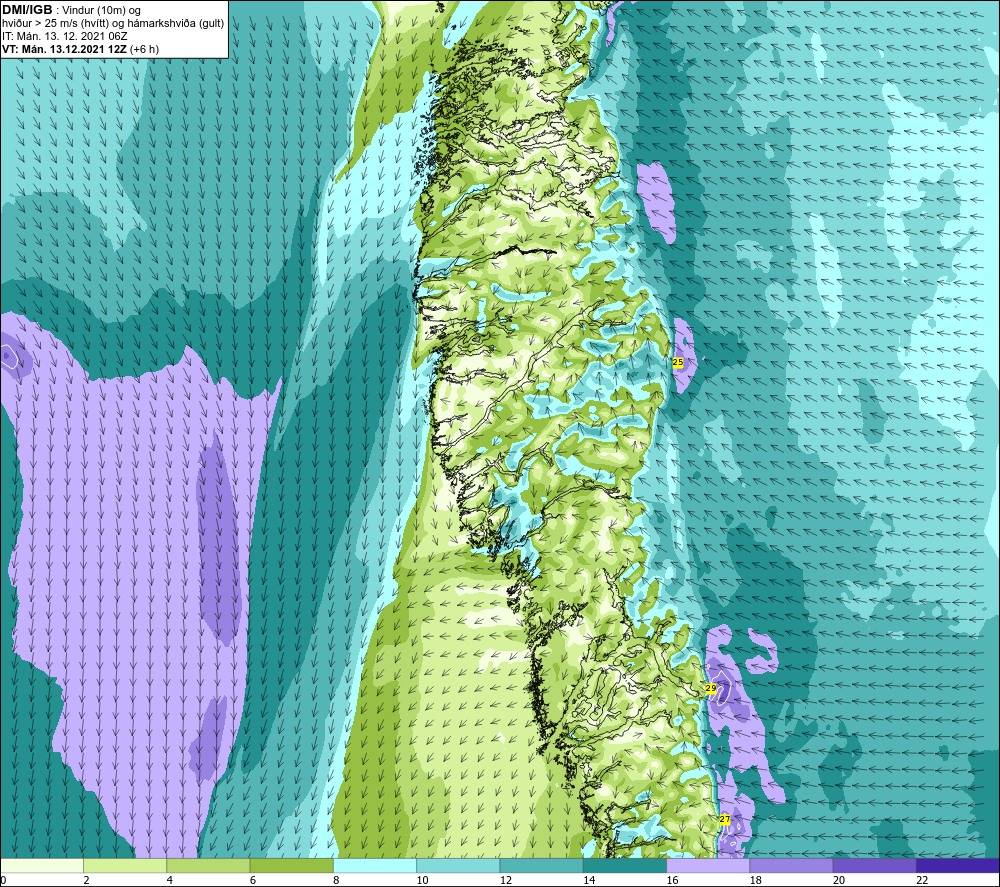Click the legend tick label 22

tap(922, 880)
